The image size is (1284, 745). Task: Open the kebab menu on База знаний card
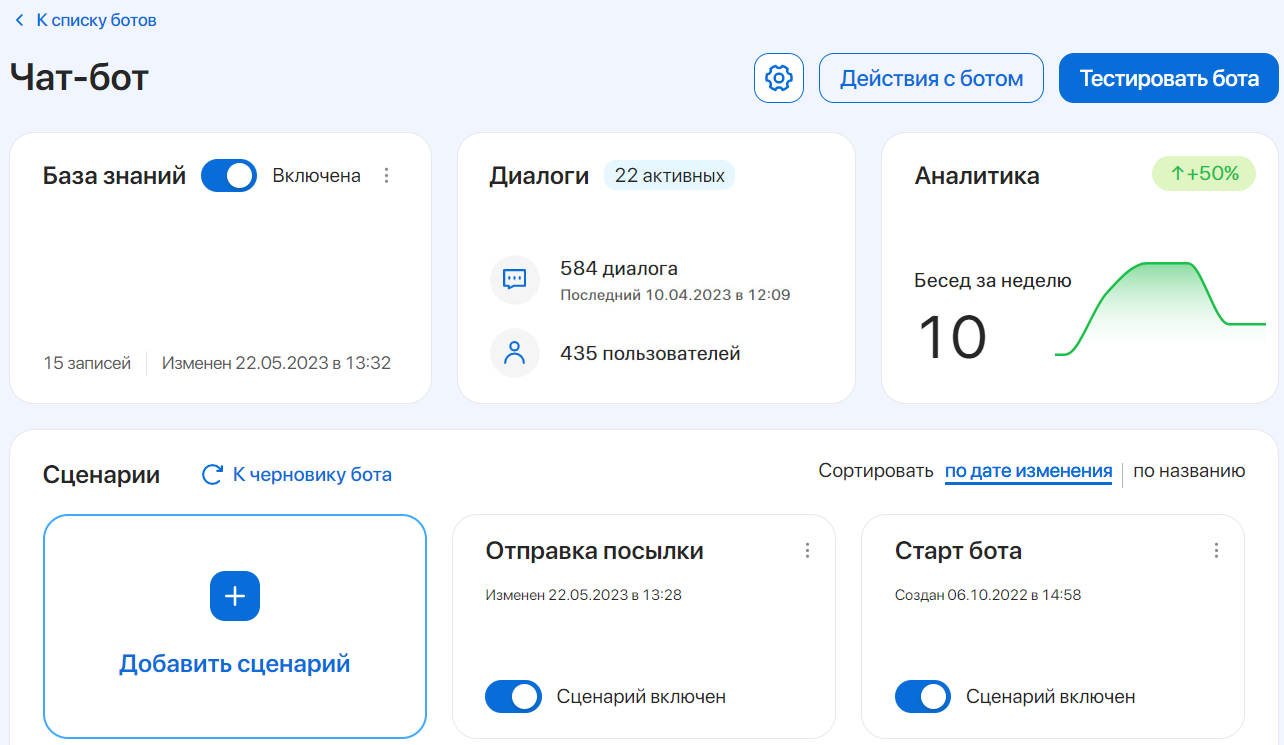pos(387,174)
